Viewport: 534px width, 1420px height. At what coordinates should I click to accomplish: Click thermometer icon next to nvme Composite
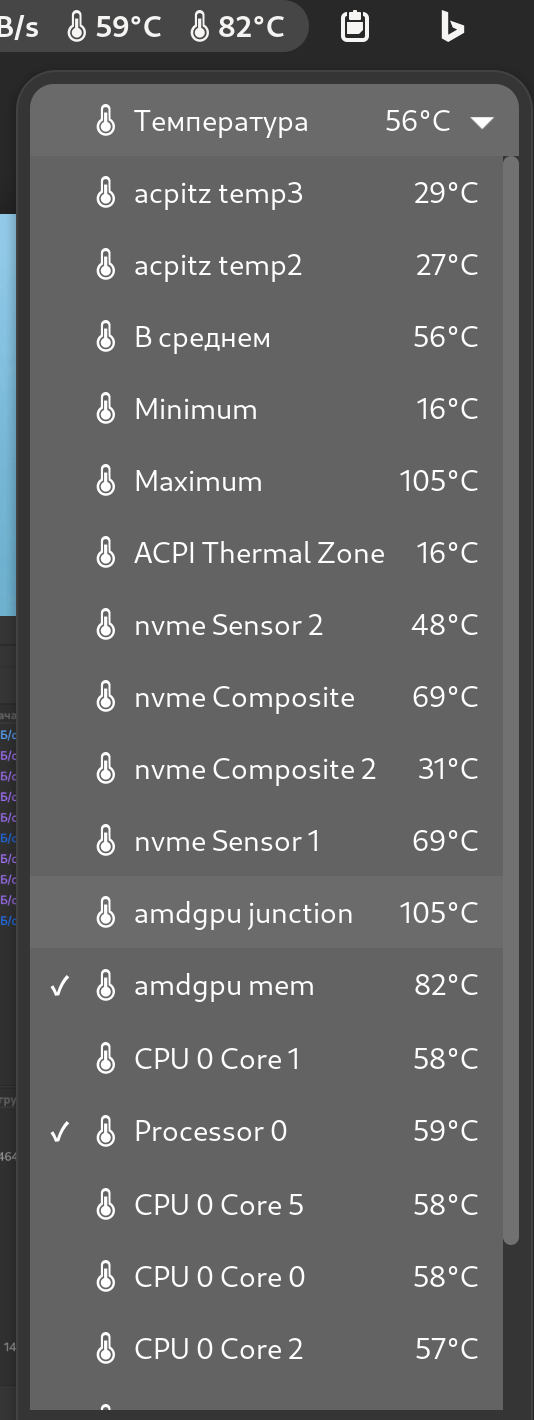(105, 697)
